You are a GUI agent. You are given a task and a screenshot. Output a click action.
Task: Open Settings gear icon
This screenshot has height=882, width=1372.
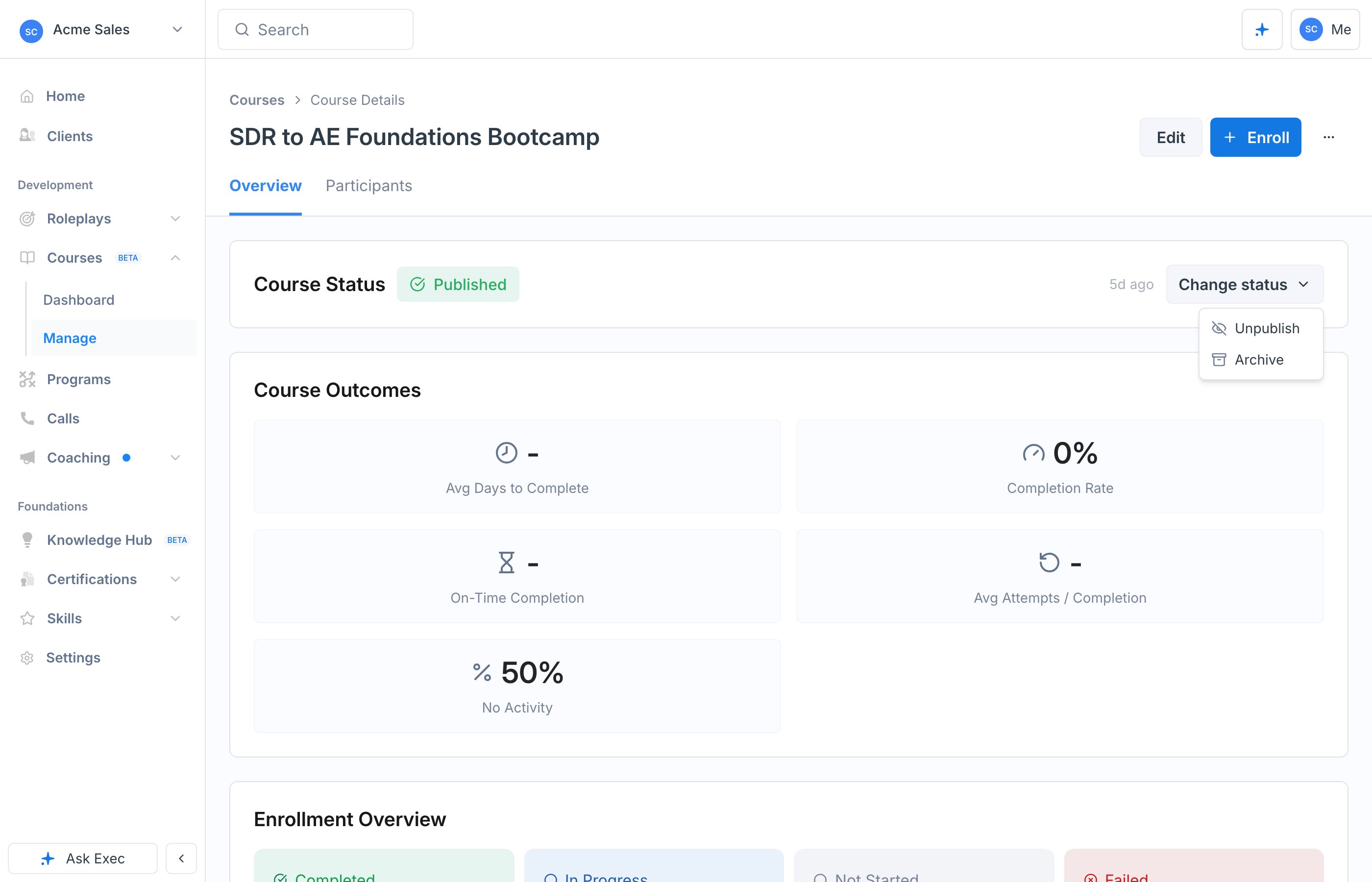[27, 658]
